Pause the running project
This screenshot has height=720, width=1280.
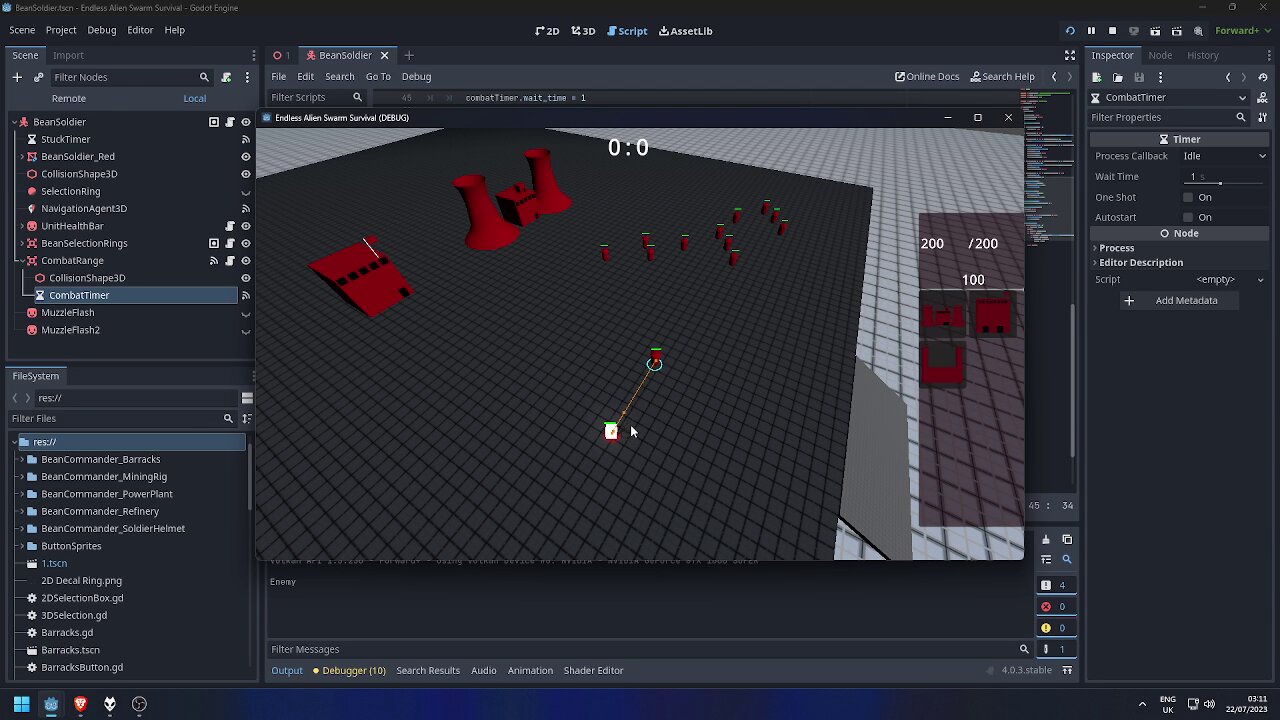[x=1091, y=31]
